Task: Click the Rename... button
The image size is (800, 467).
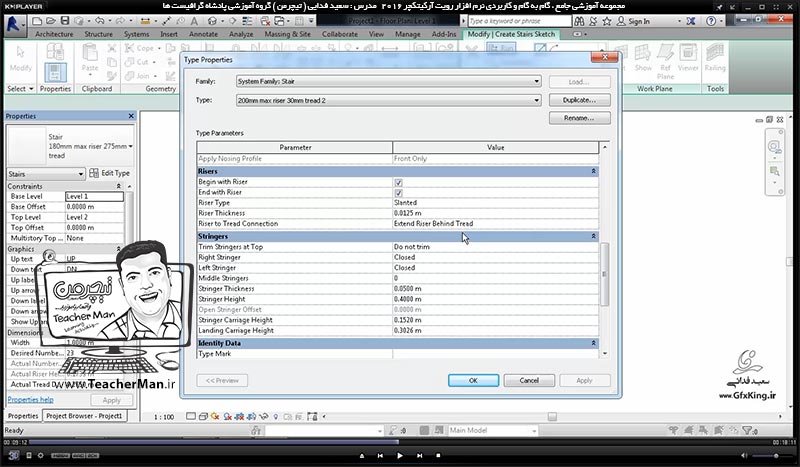Action: 580,118
